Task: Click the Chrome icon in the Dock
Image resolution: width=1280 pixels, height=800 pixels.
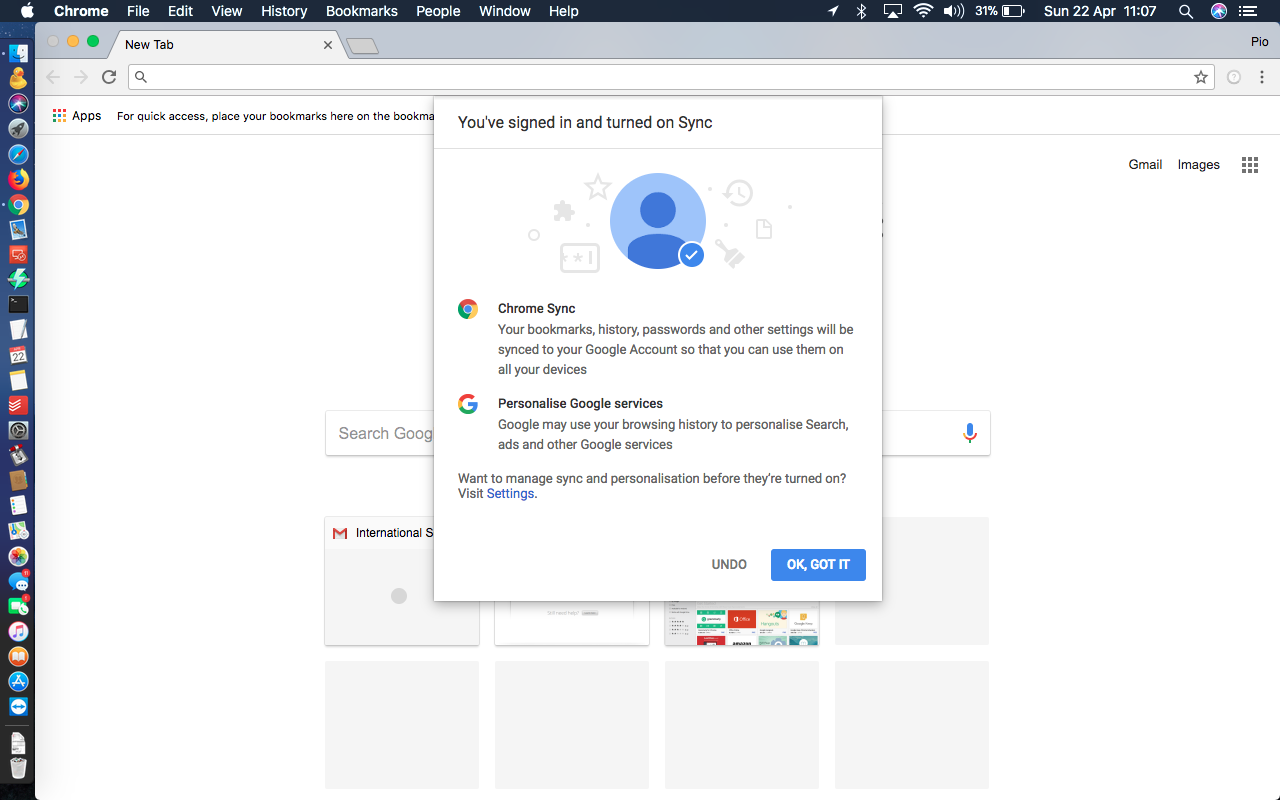Action: tap(18, 204)
